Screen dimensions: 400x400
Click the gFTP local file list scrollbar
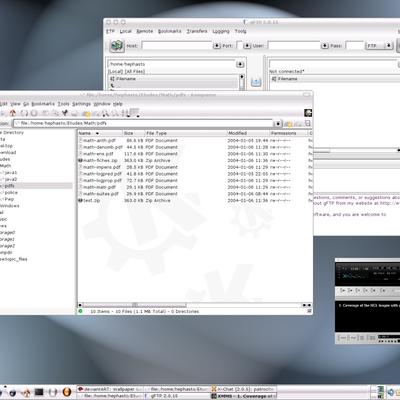coord(242,82)
